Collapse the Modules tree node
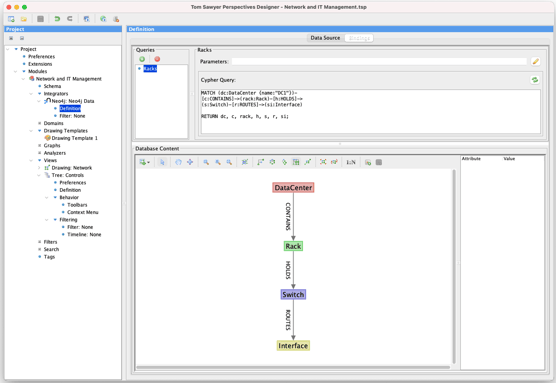 (x=16, y=71)
